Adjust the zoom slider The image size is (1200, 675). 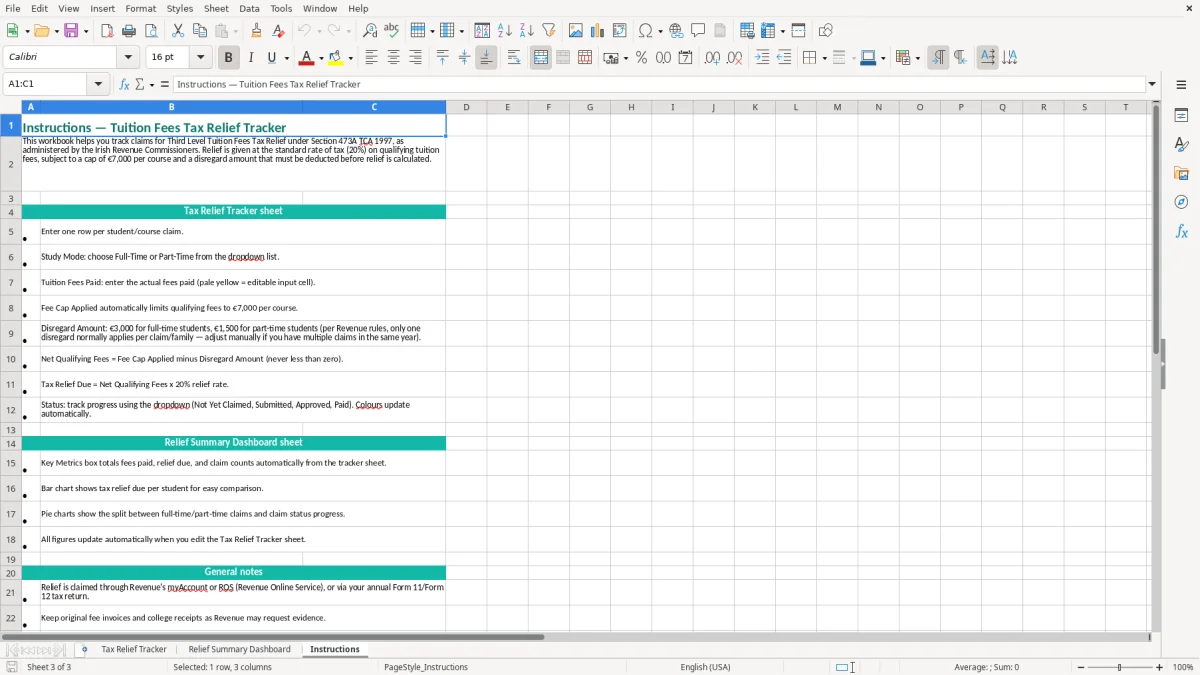point(1119,667)
